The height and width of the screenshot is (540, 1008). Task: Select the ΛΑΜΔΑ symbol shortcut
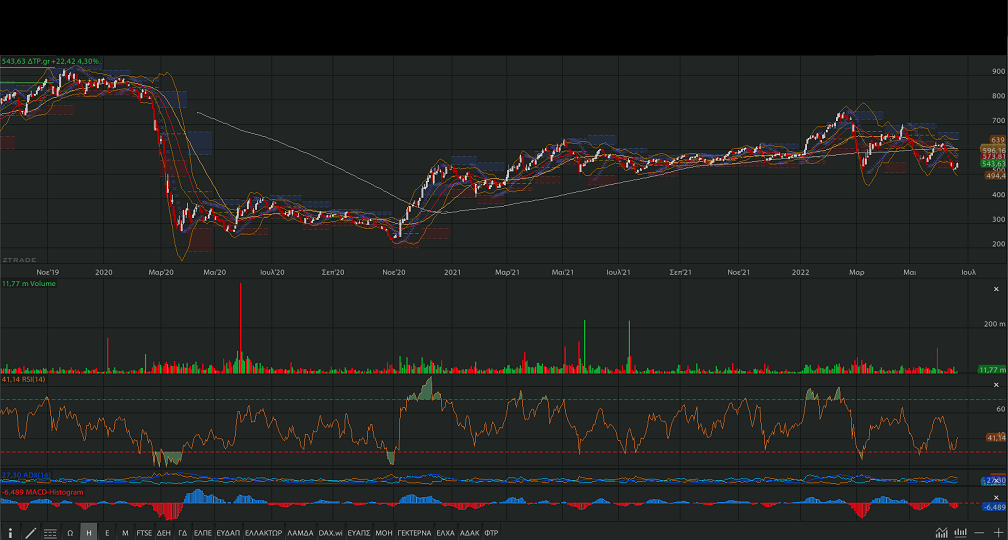(300, 533)
